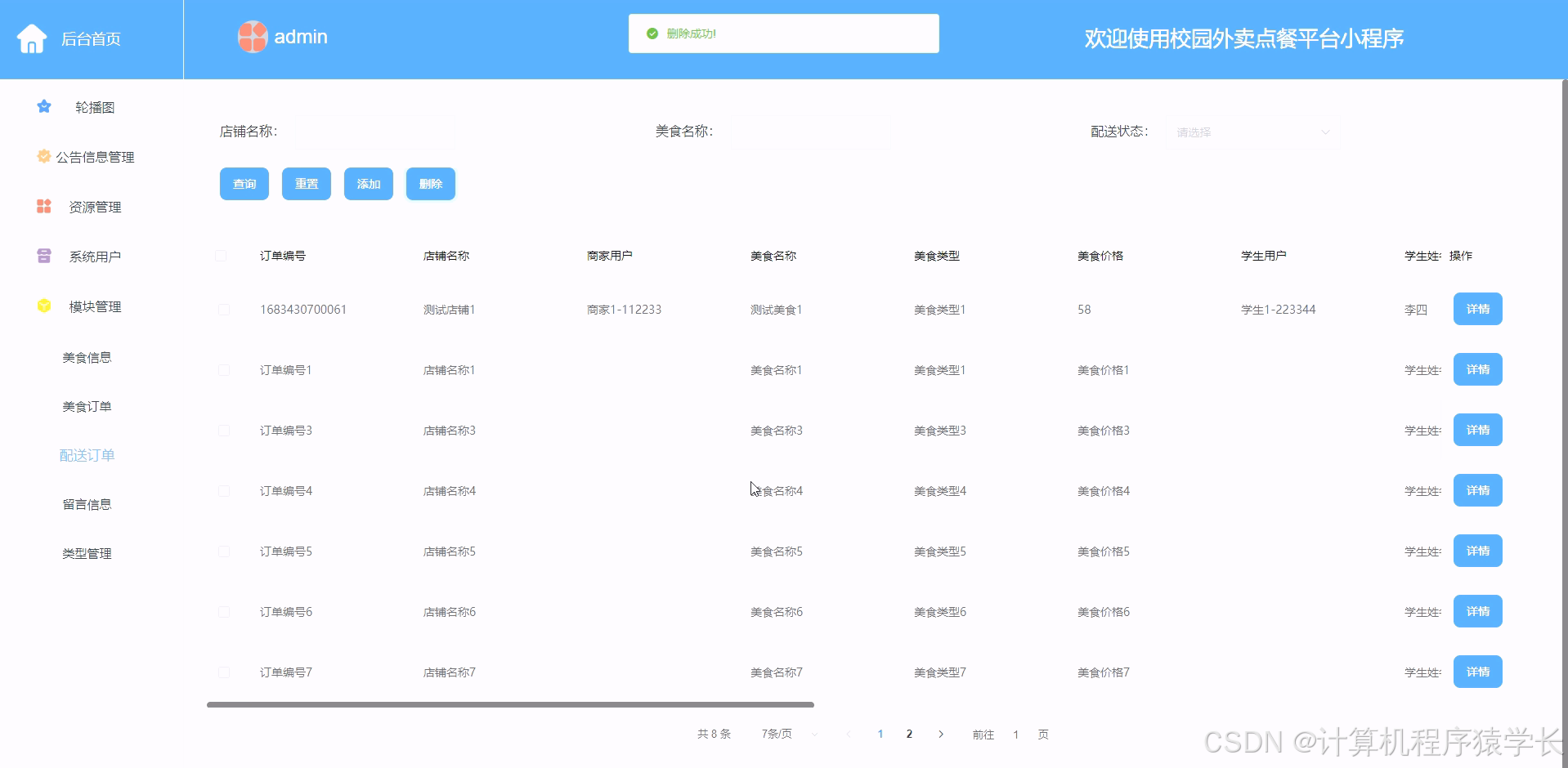
Task: Click the 删除 button
Action: pos(431,184)
